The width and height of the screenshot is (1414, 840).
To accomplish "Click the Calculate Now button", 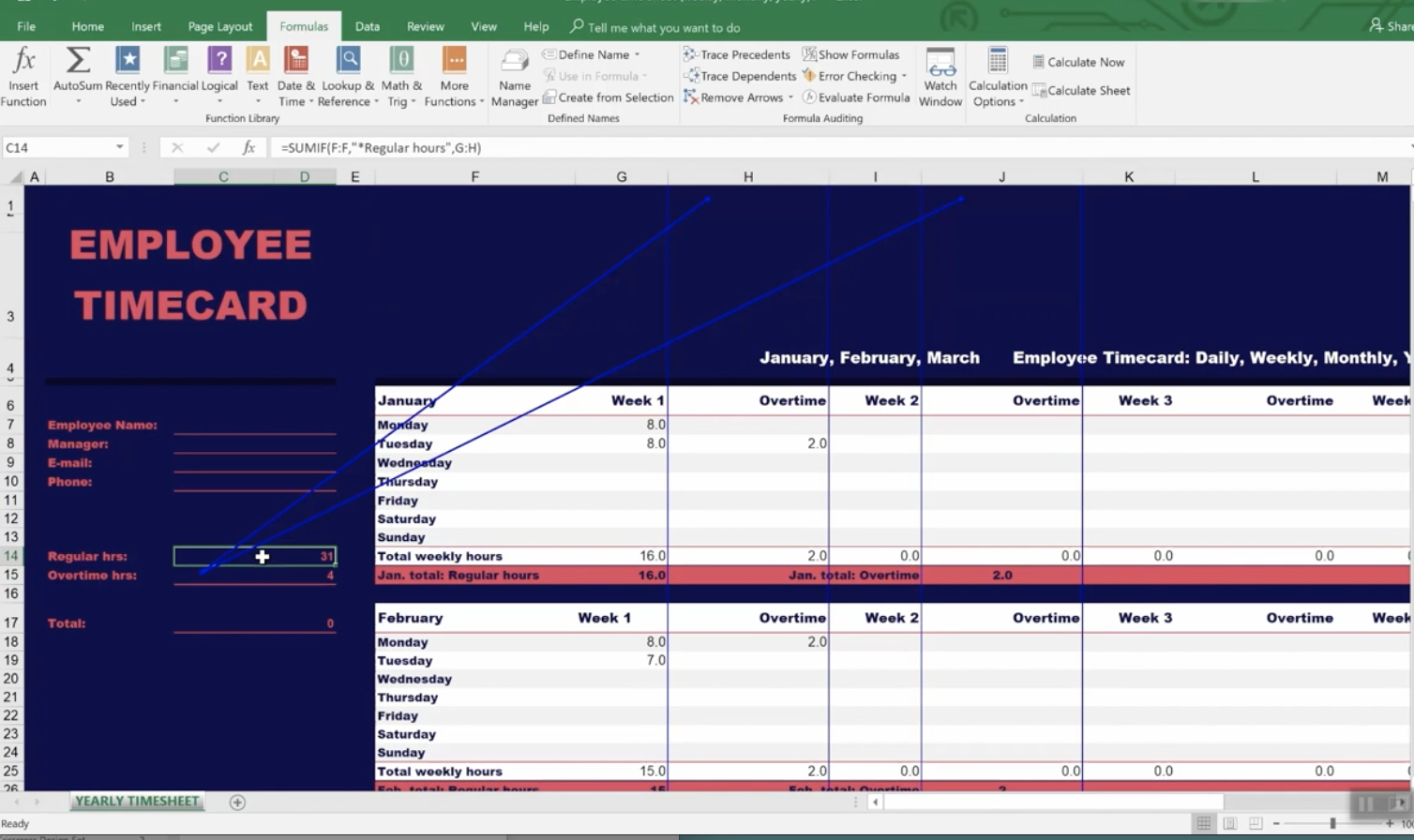I will point(1078,62).
